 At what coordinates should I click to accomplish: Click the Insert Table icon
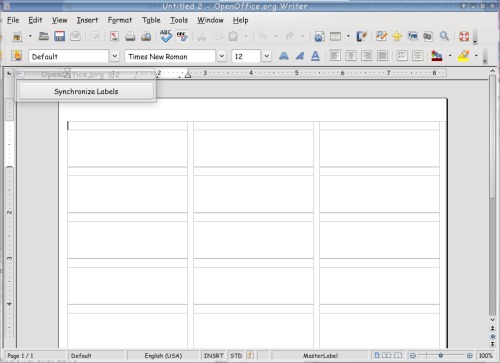(335, 36)
